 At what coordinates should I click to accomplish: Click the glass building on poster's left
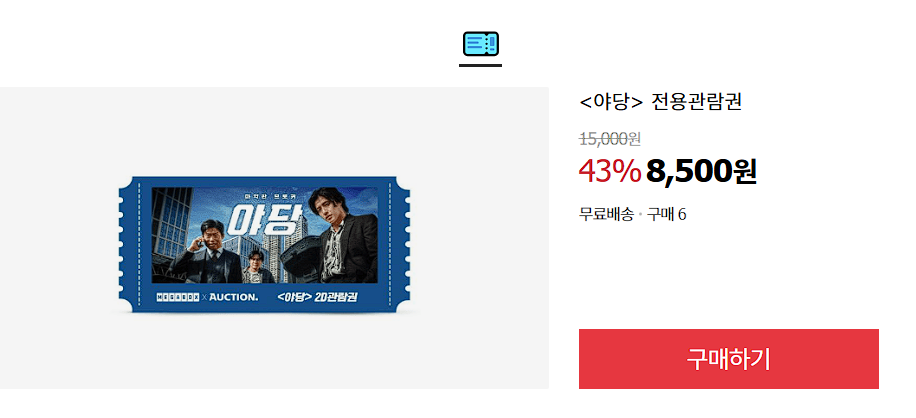point(171,224)
